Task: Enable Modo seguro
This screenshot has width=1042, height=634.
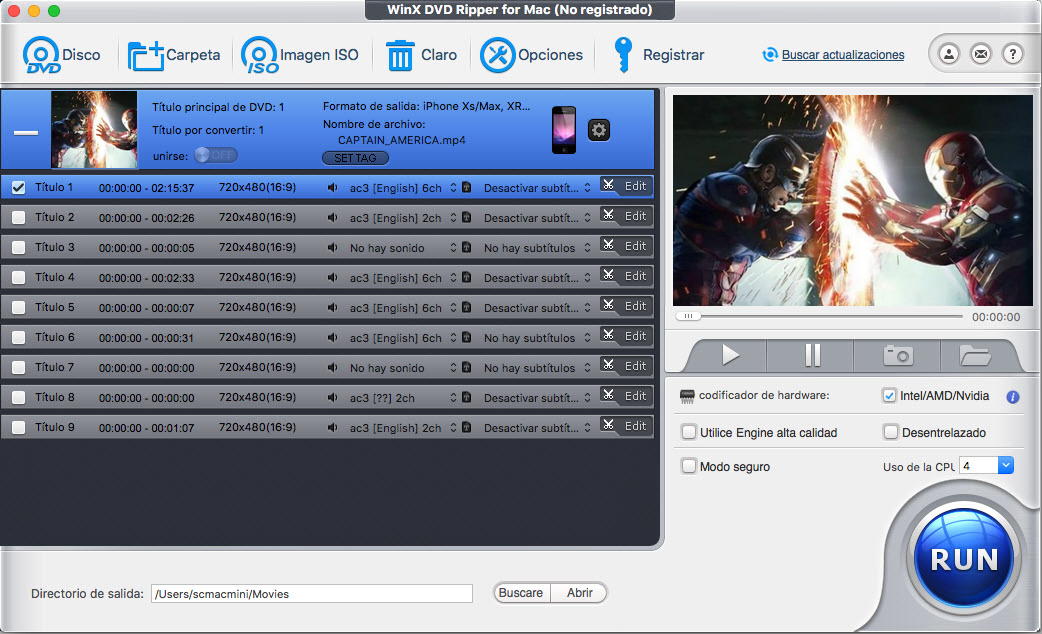Action: pyautogui.click(x=689, y=466)
